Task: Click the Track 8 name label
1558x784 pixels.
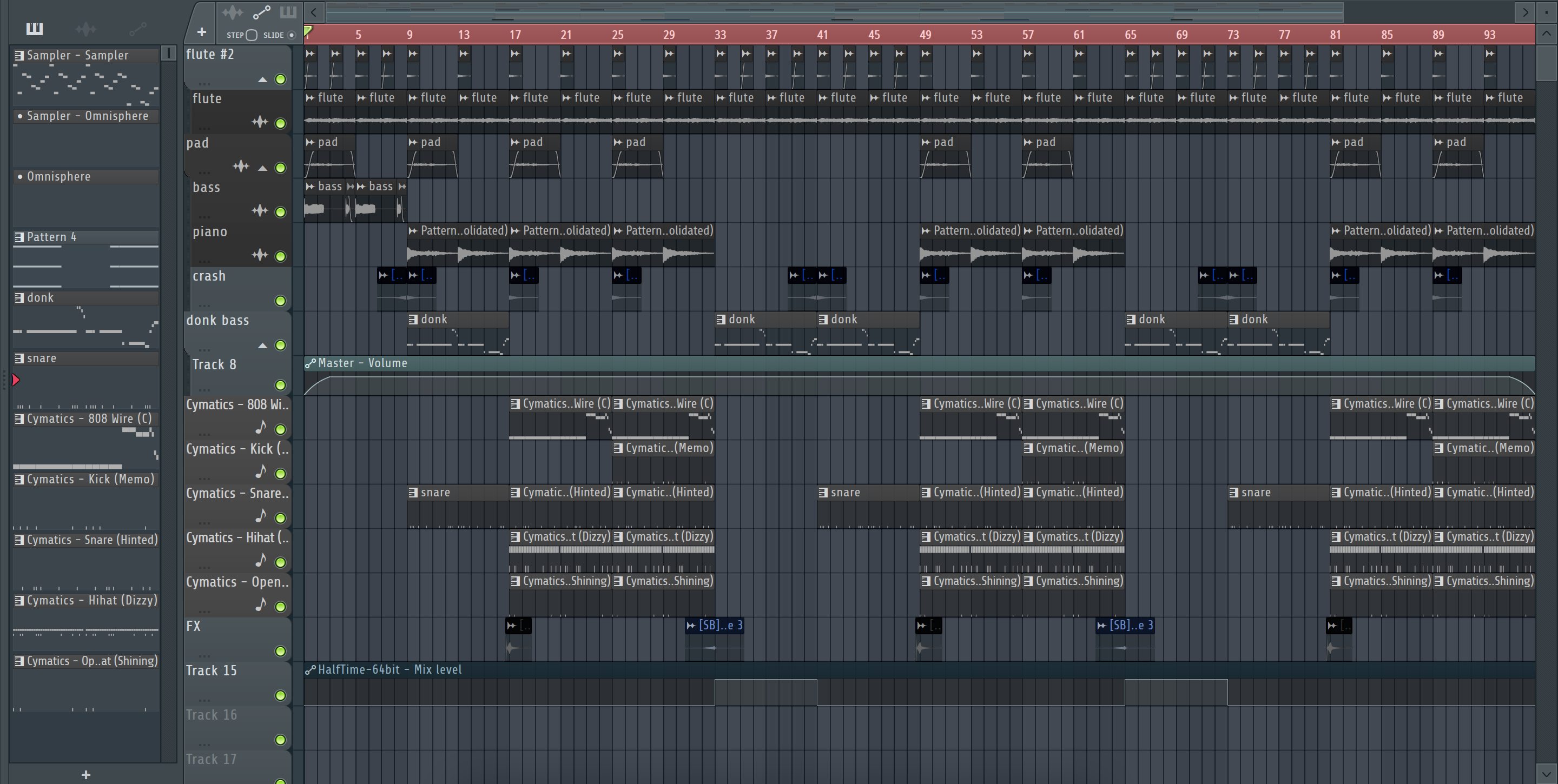Action: click(x=214, y=364)
